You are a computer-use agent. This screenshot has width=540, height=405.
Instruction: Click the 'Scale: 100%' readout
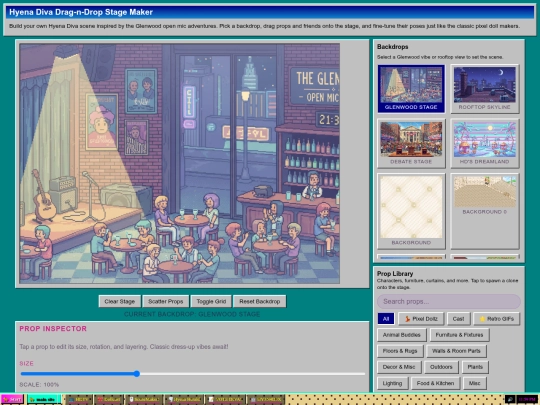(39, 385)
